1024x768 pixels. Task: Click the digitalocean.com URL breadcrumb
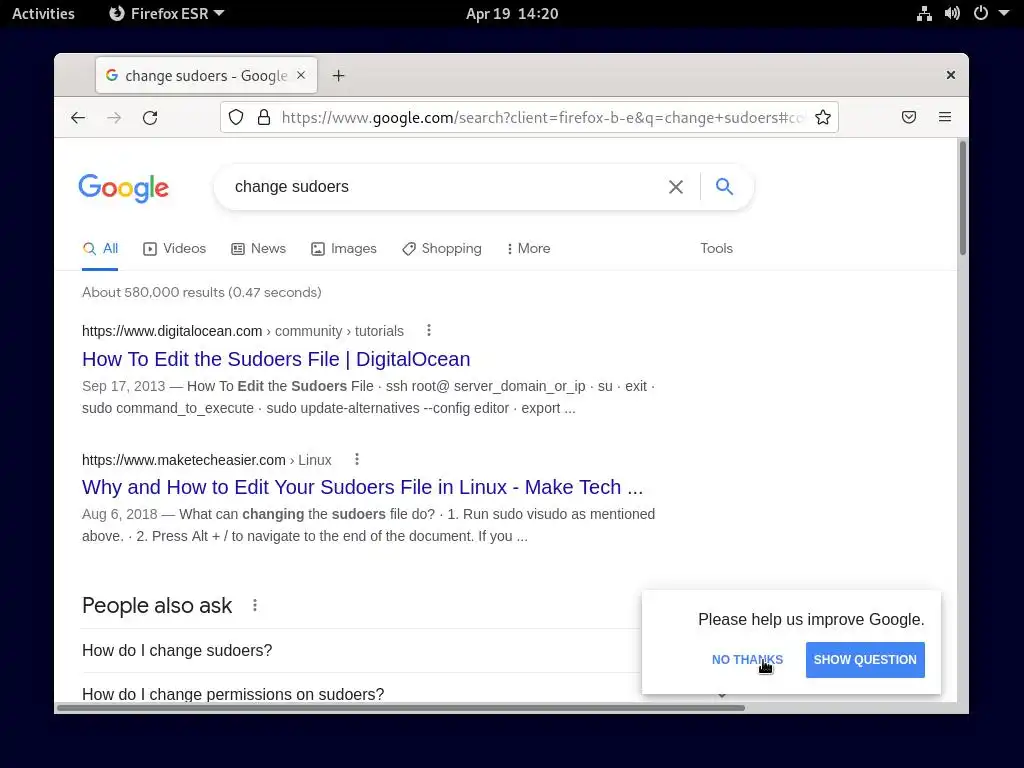pyautogui.click(x=243, y=331)
